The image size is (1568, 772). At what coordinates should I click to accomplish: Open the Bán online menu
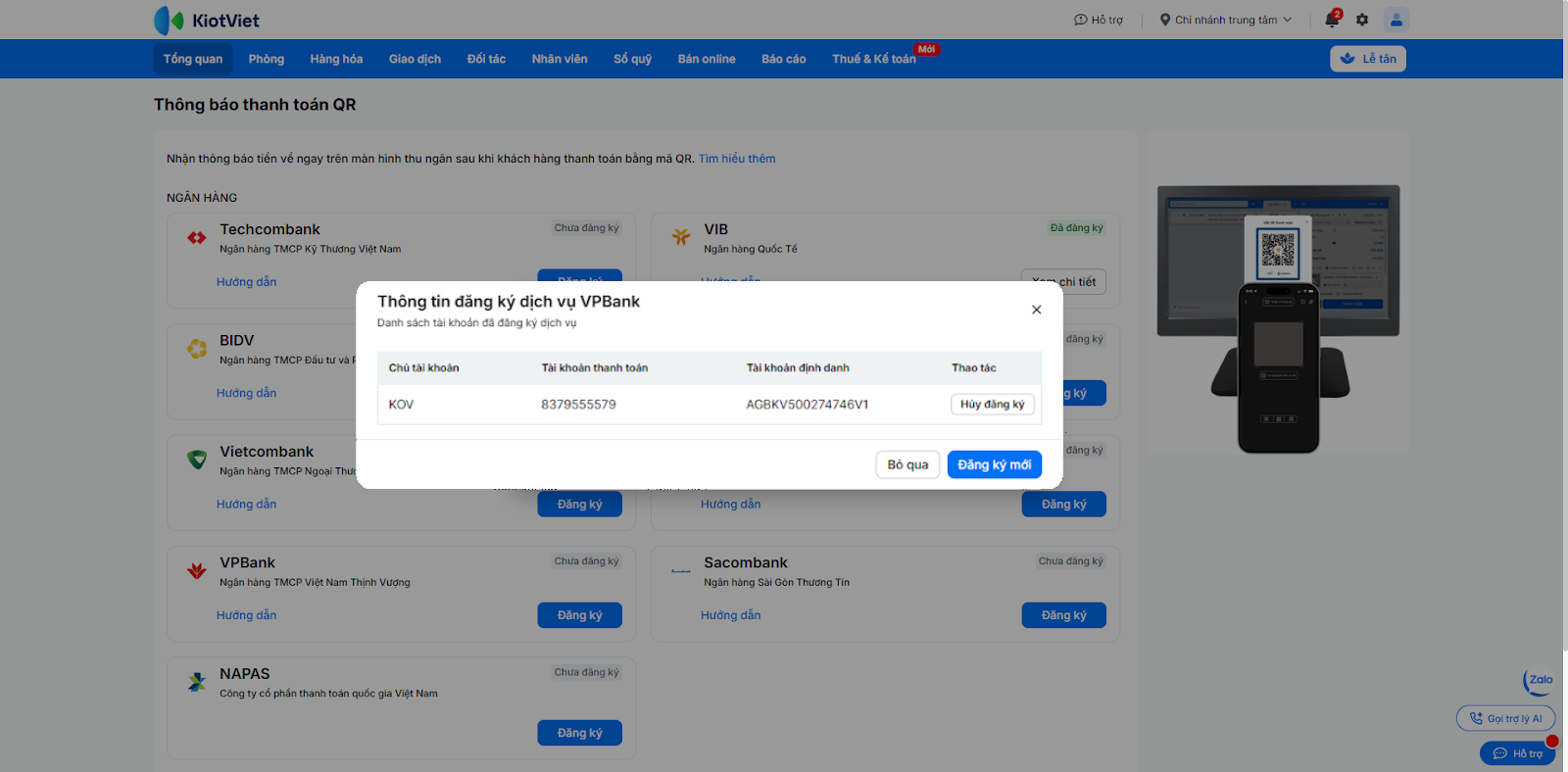point(707,59)
